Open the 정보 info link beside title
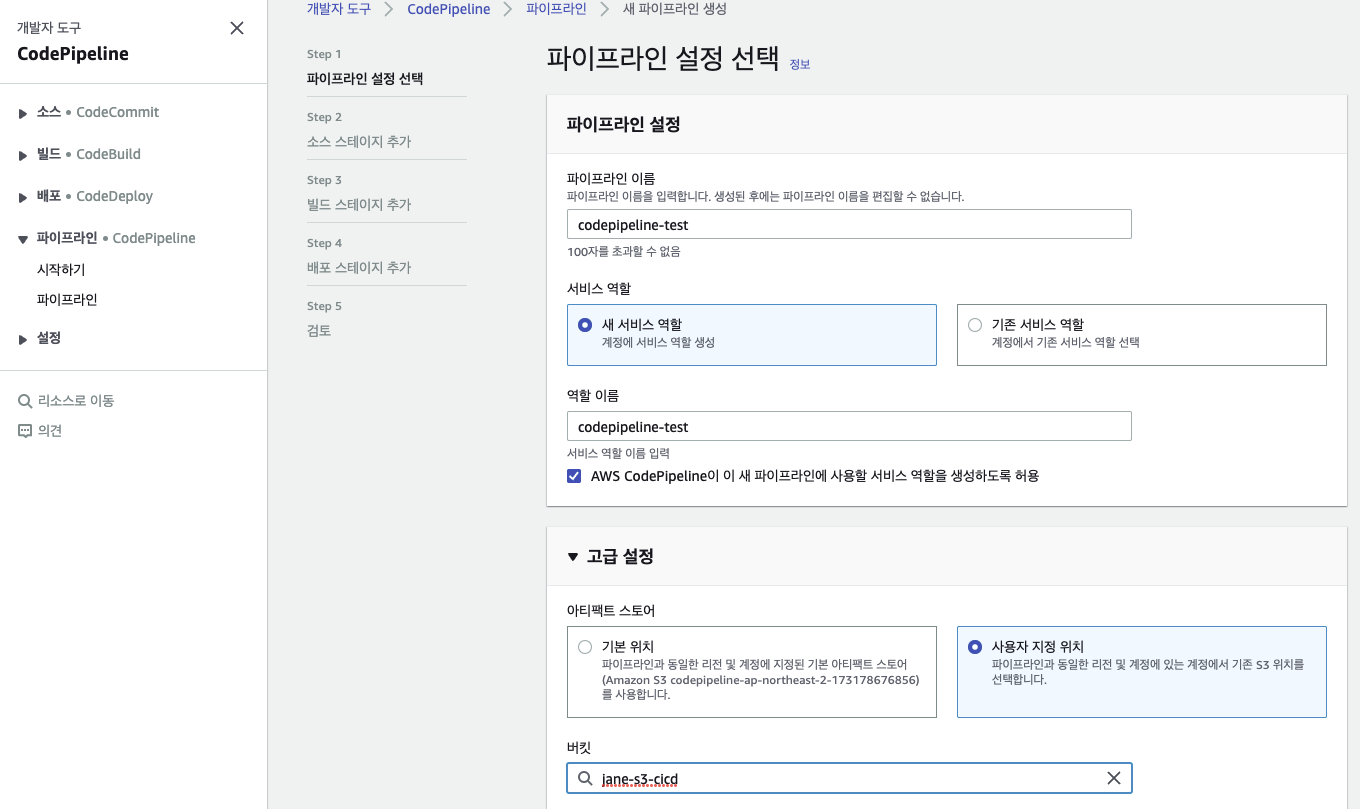The width and height of the screenshot is (1360, 809). (800, 64)
